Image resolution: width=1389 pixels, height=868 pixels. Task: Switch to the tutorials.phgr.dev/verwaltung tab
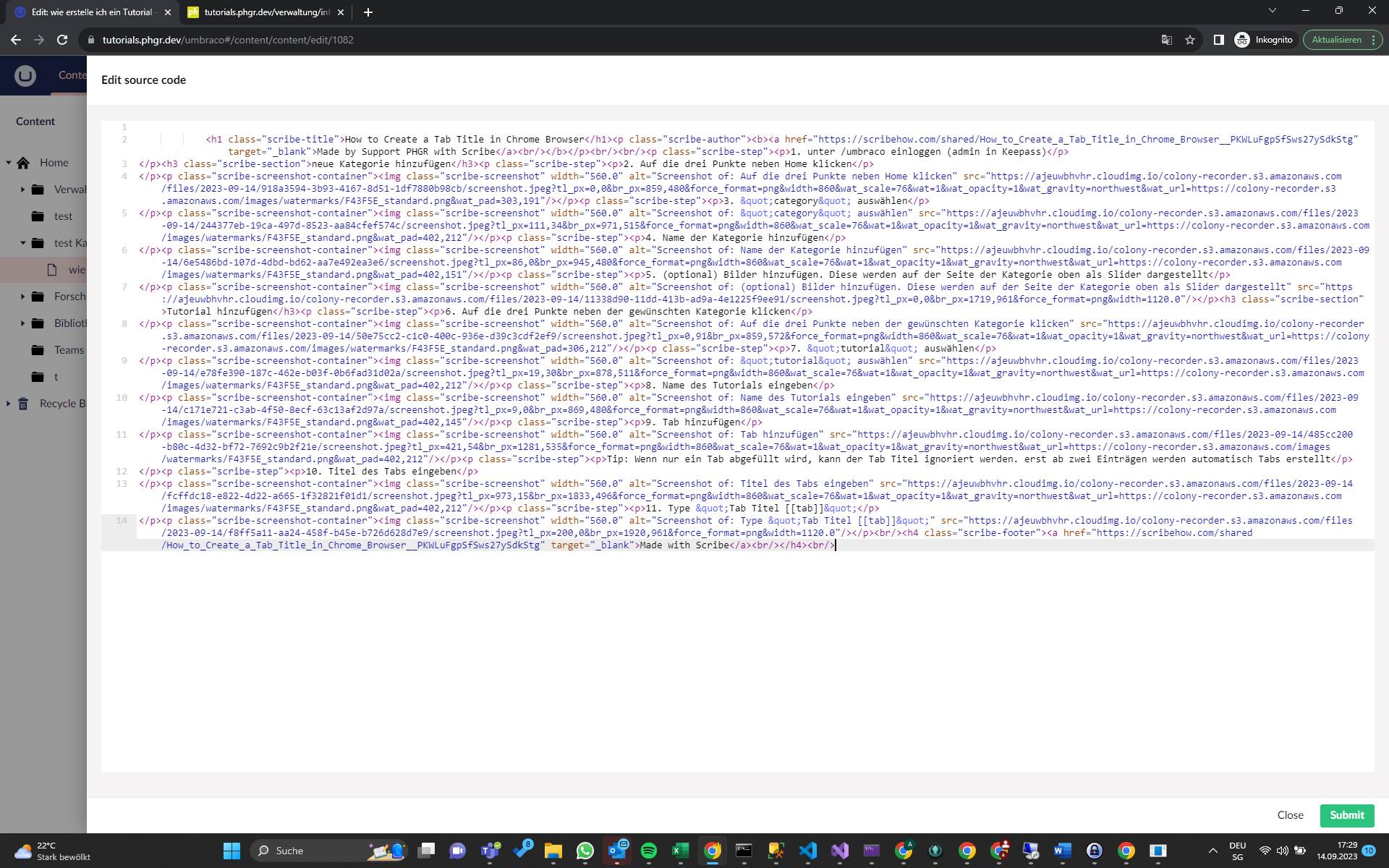click(266, 12)
